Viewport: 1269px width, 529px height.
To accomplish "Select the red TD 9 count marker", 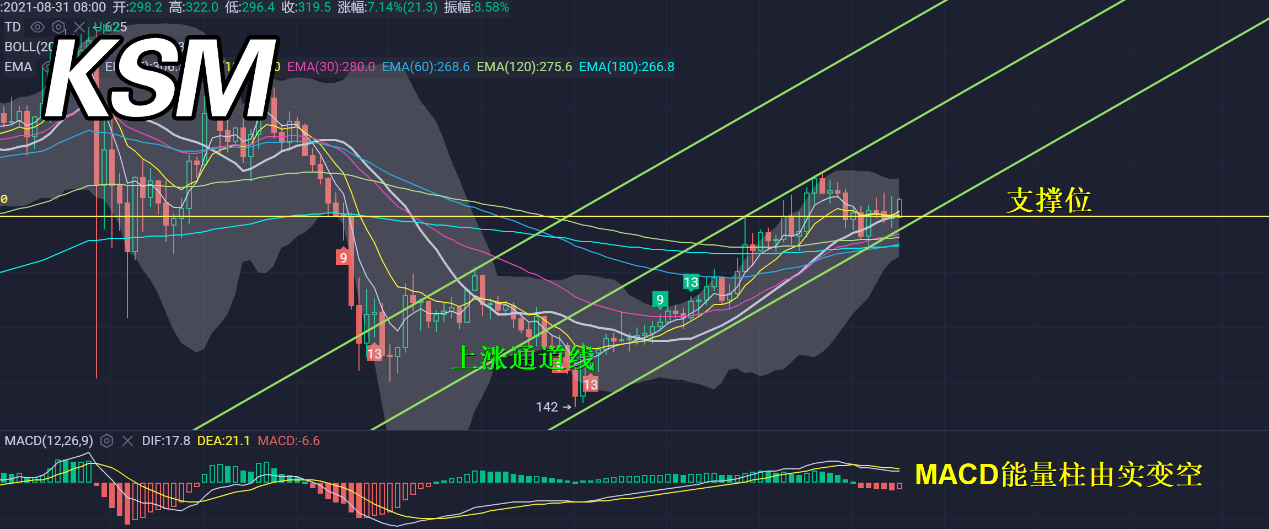I will coord(343,257).
